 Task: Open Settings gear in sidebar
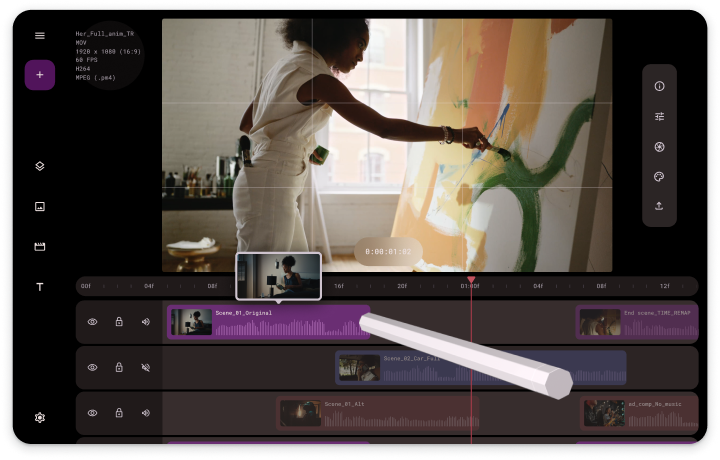point(40,417)
